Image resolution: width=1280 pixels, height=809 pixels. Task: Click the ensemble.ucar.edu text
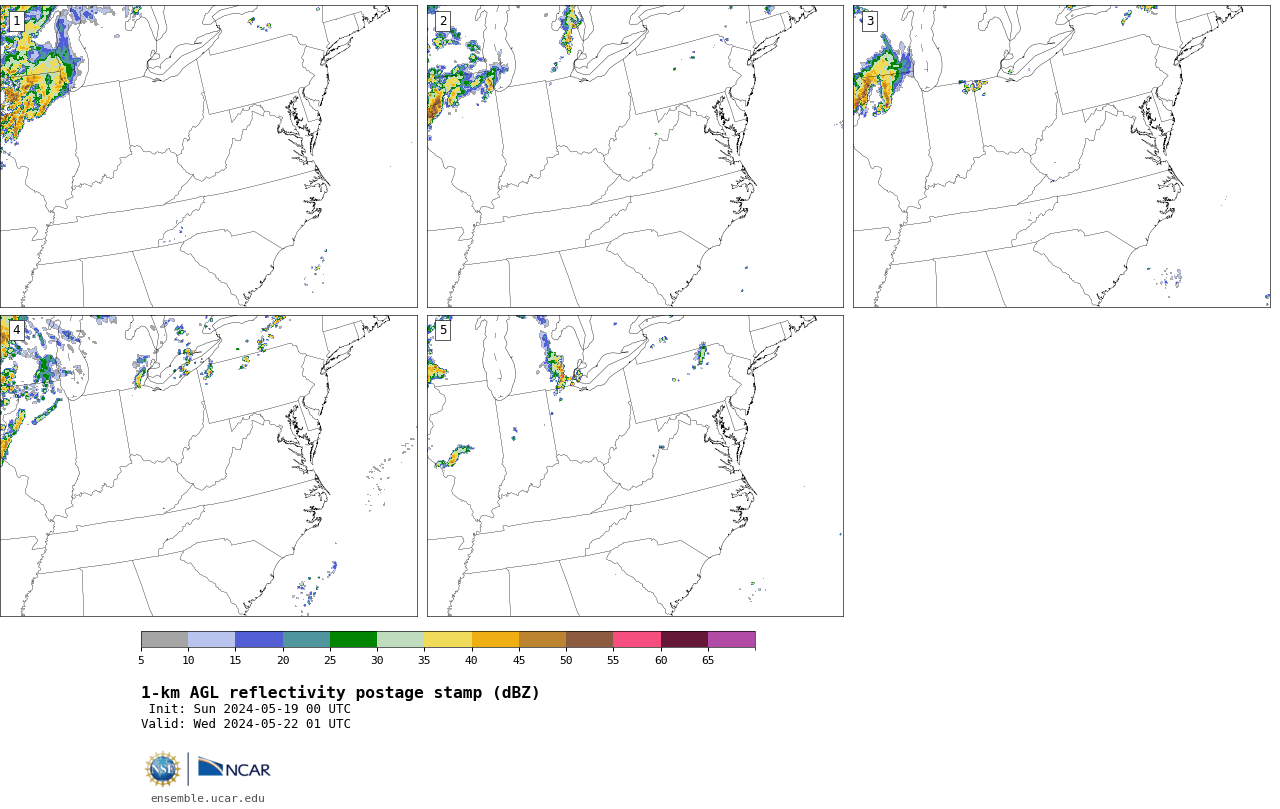[x=208, y=798]
